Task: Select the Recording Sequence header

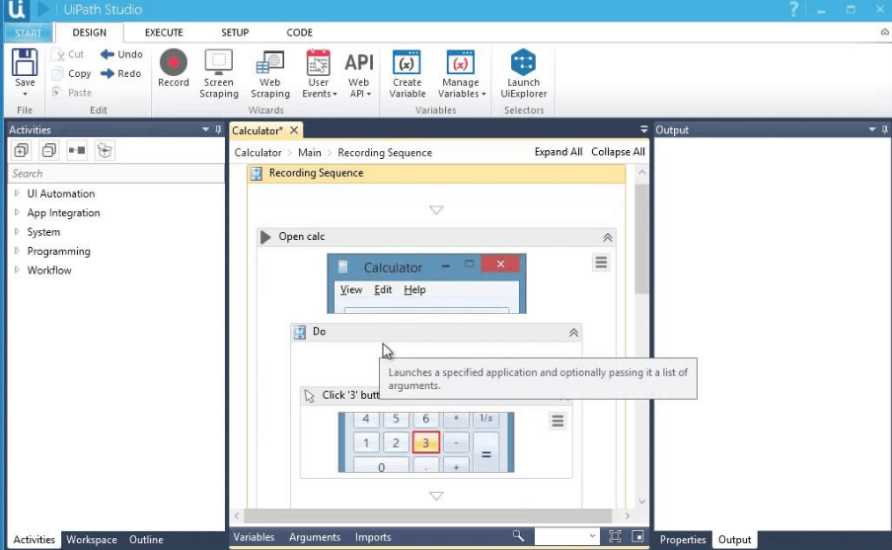Action: [x=436, y=173]
